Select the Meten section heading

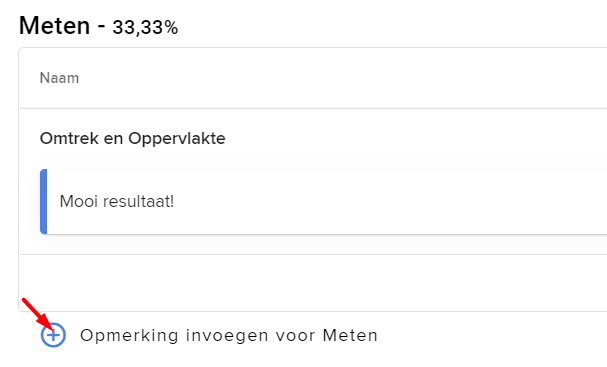tap(54, 26)
